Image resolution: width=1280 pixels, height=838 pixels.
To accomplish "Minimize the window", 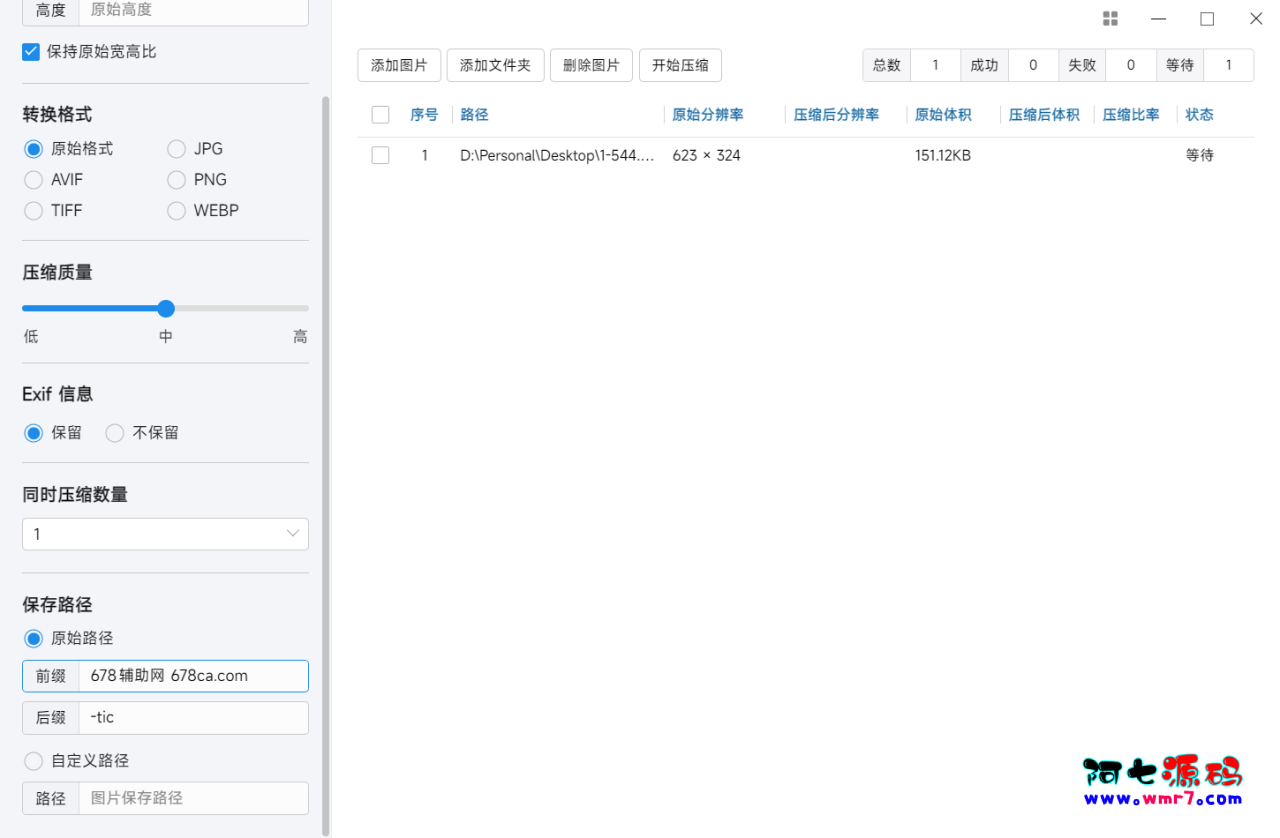I will coord(1158,19).
